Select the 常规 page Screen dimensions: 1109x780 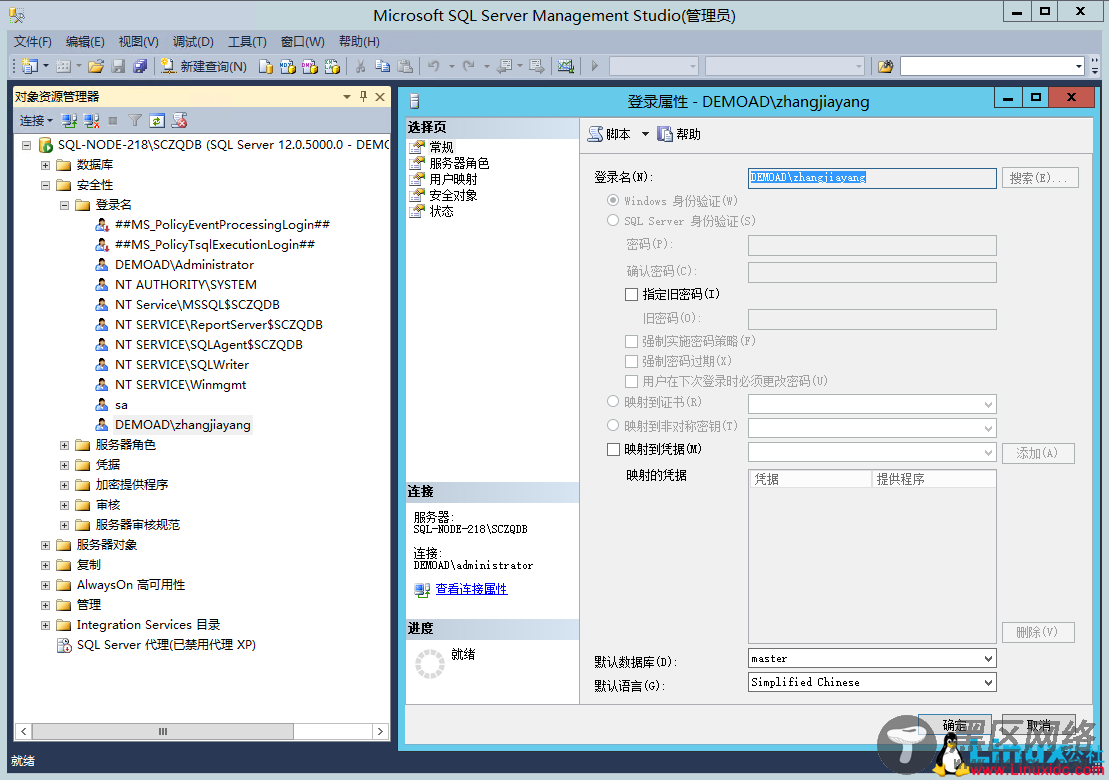click(x=441, y=147)
